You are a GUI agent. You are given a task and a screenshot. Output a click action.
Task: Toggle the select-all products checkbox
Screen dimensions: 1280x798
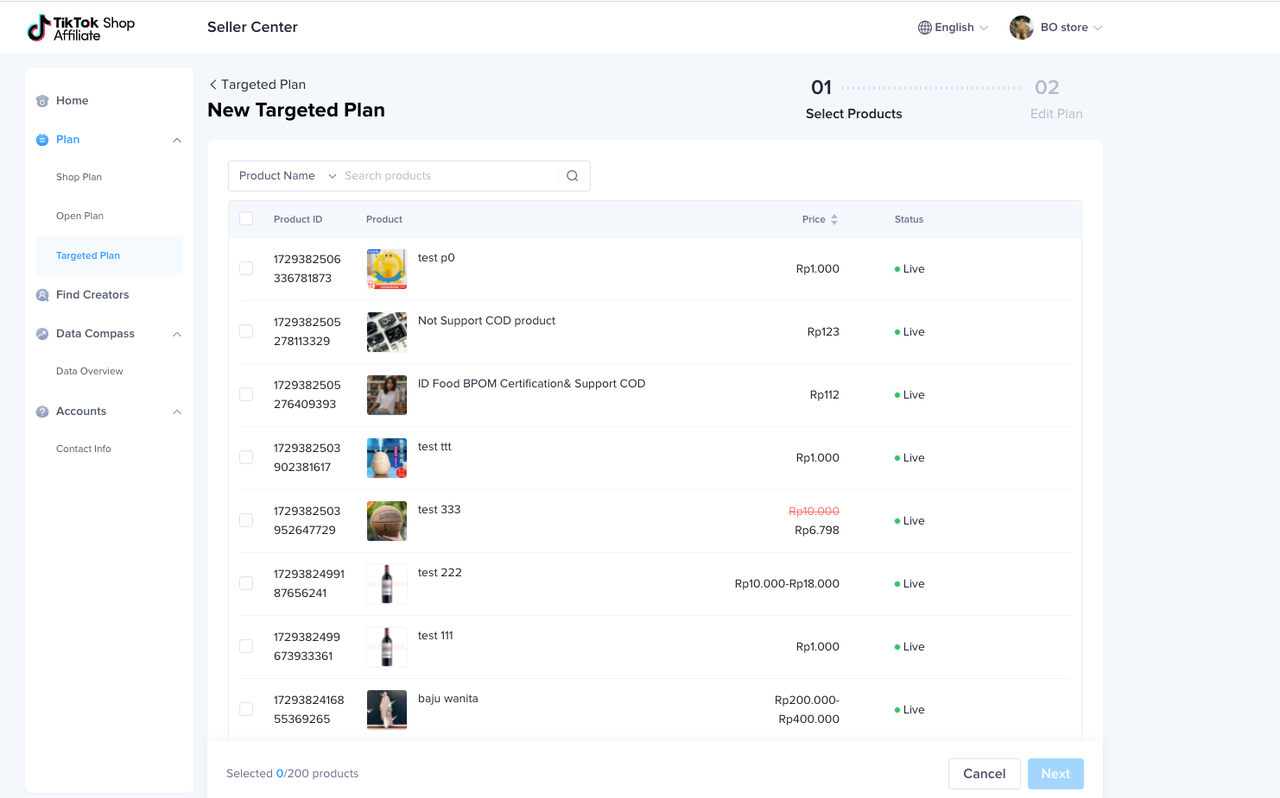click(246, 219)
